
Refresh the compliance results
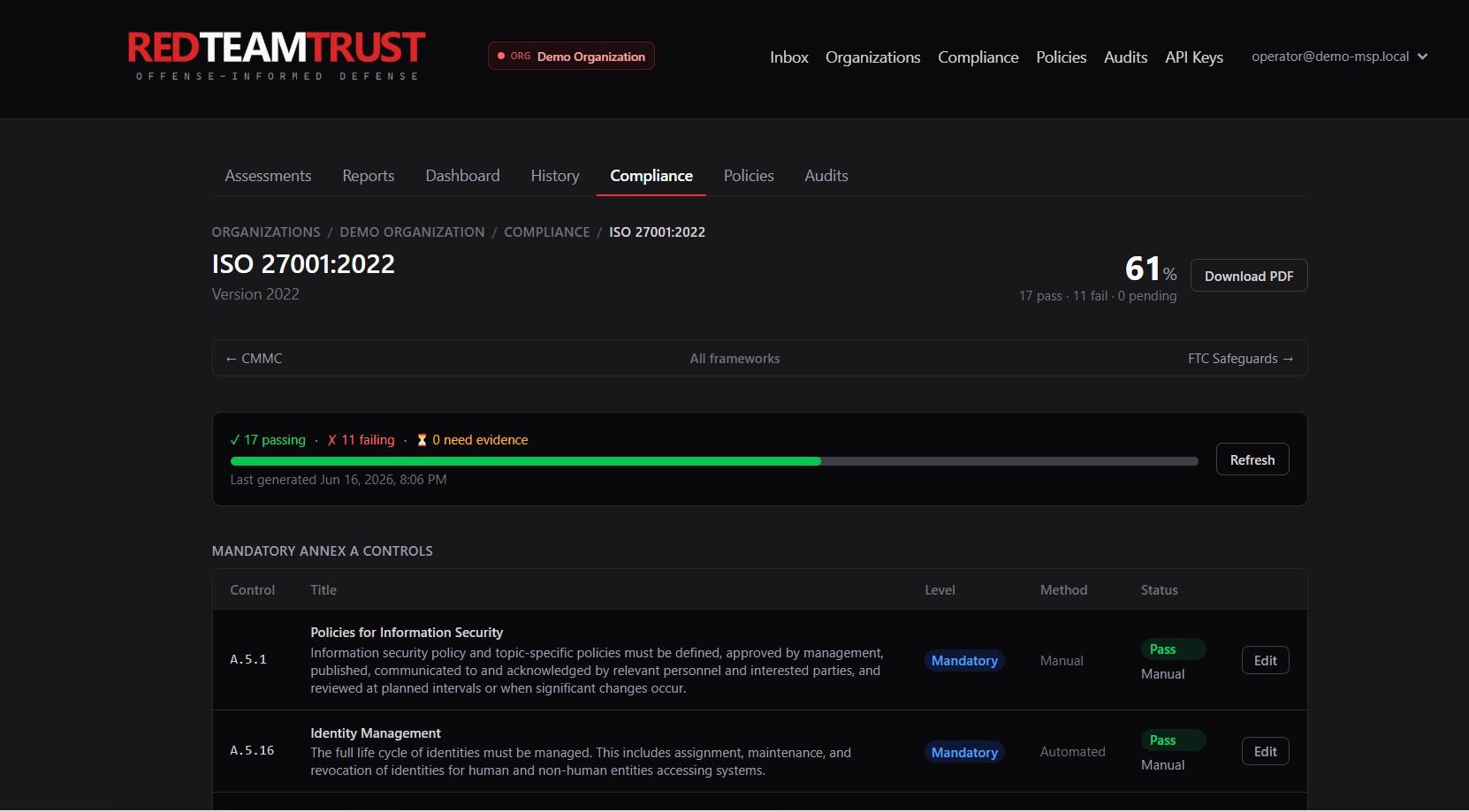[1252, 459]
